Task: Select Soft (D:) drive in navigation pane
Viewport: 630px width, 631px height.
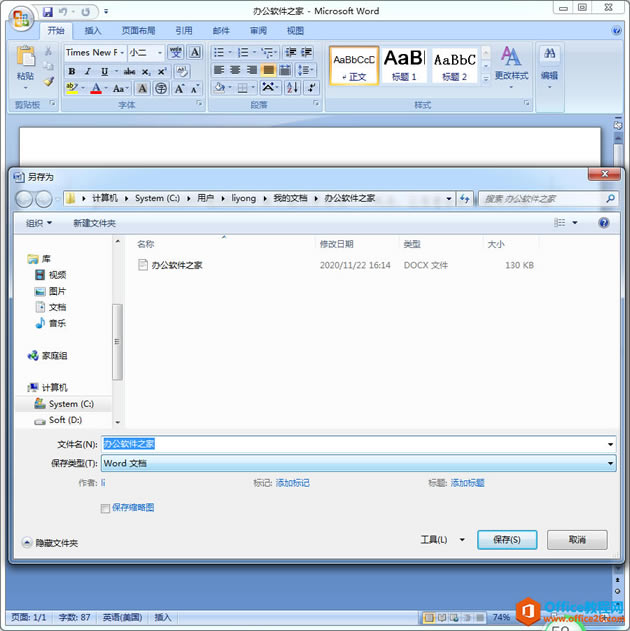Action: click(x=59, y=420)
